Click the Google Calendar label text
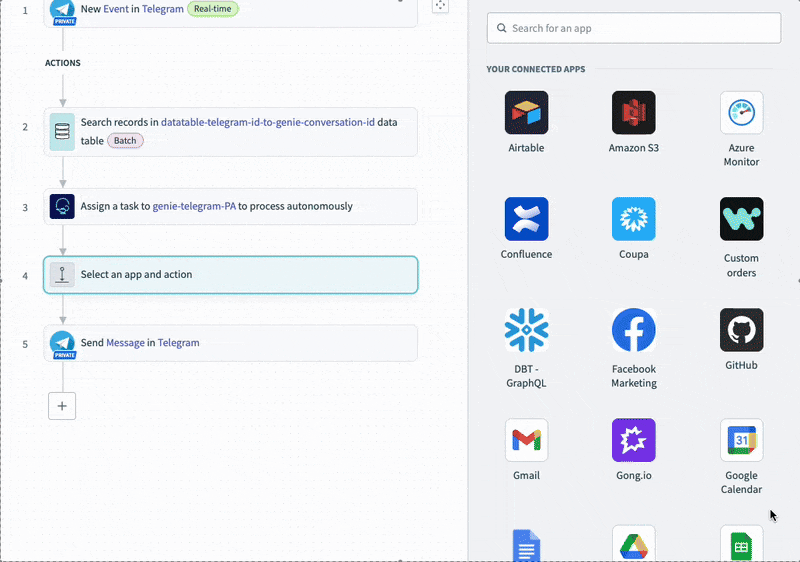This screenshot has height=562, width=800. [741, 482]
